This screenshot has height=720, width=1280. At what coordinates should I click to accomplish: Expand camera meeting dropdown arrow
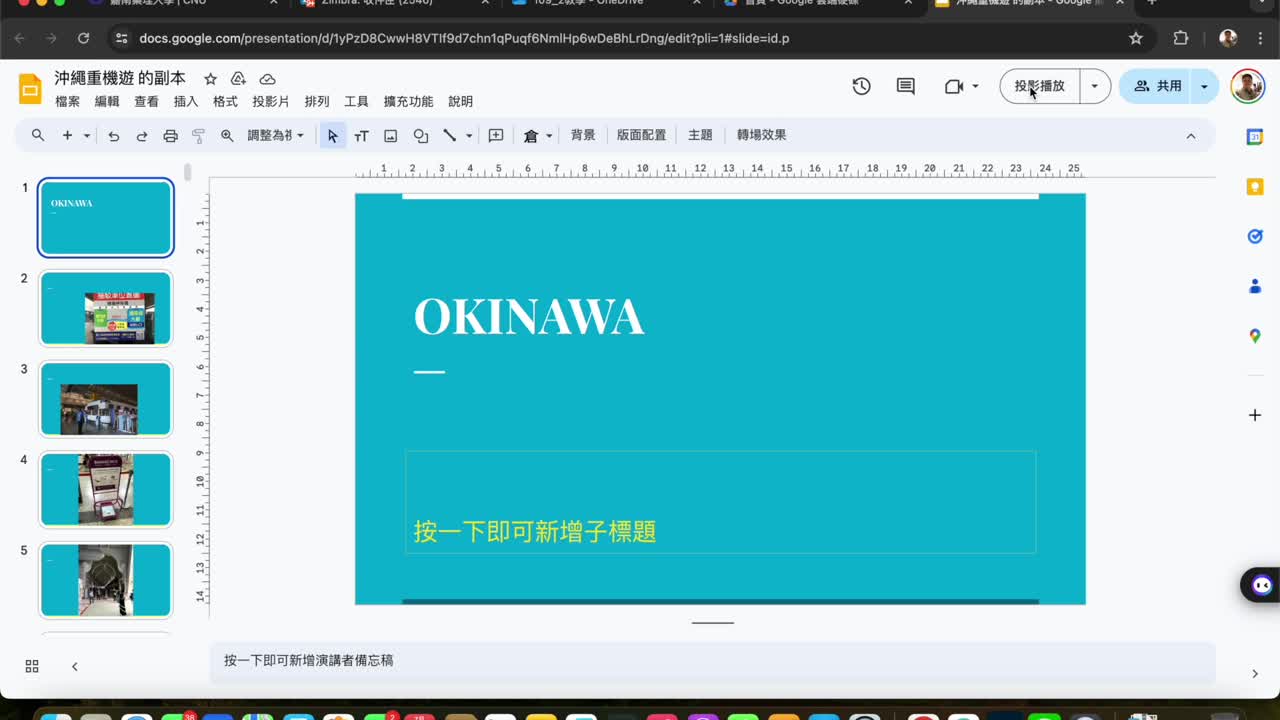click(x=975, y=87)
